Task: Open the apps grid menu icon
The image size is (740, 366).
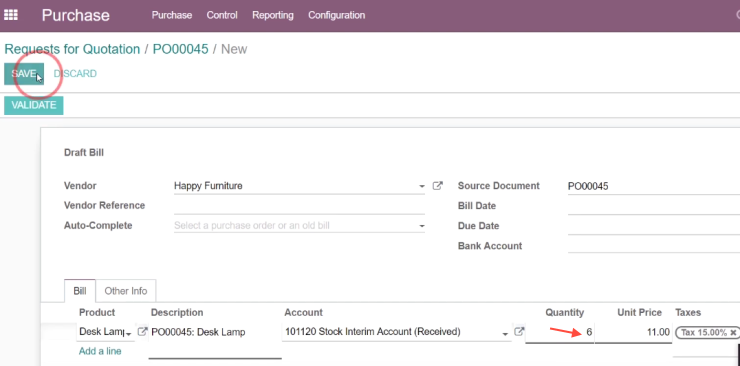Action: coord(10,15)
